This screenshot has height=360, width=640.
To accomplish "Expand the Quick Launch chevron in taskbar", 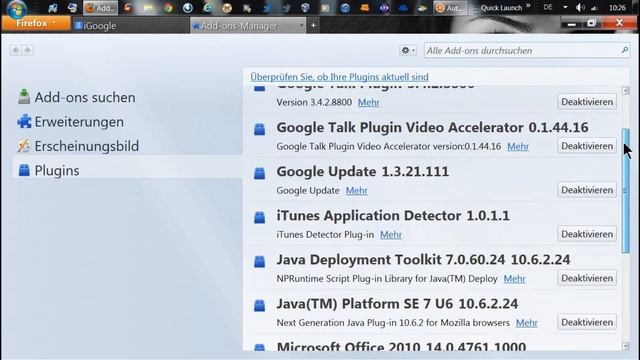I will click(x=528, y=6).
